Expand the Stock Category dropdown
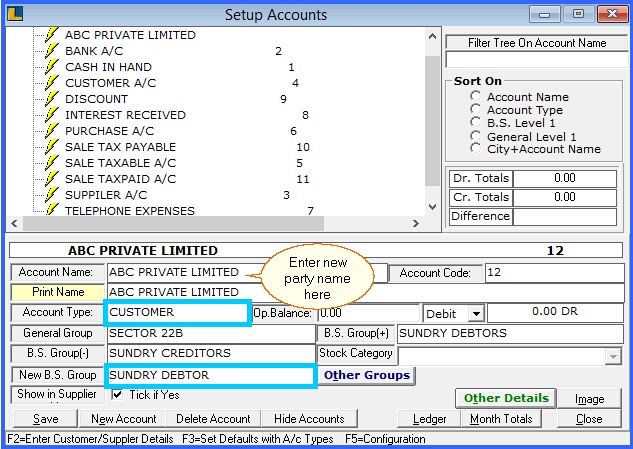 pyautogui.click(x=612, y=355)
